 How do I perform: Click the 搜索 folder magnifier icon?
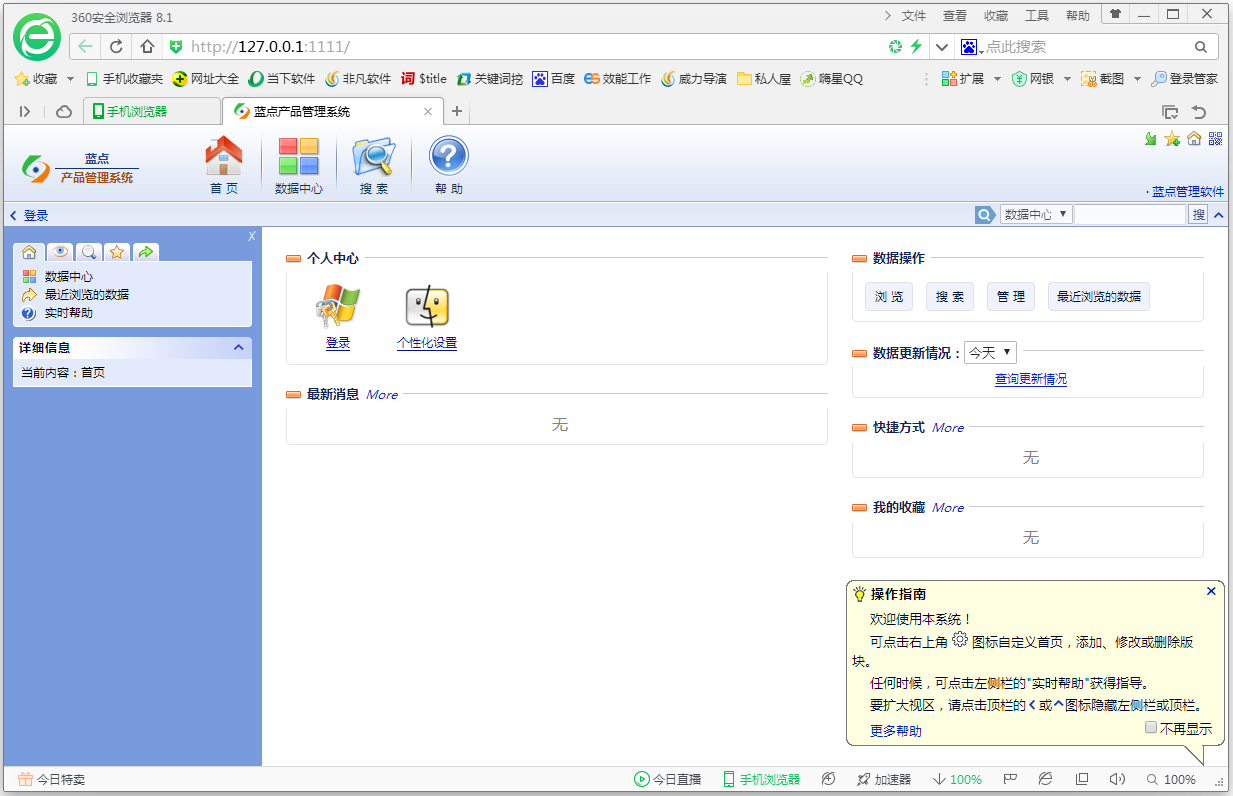(374, 157)
